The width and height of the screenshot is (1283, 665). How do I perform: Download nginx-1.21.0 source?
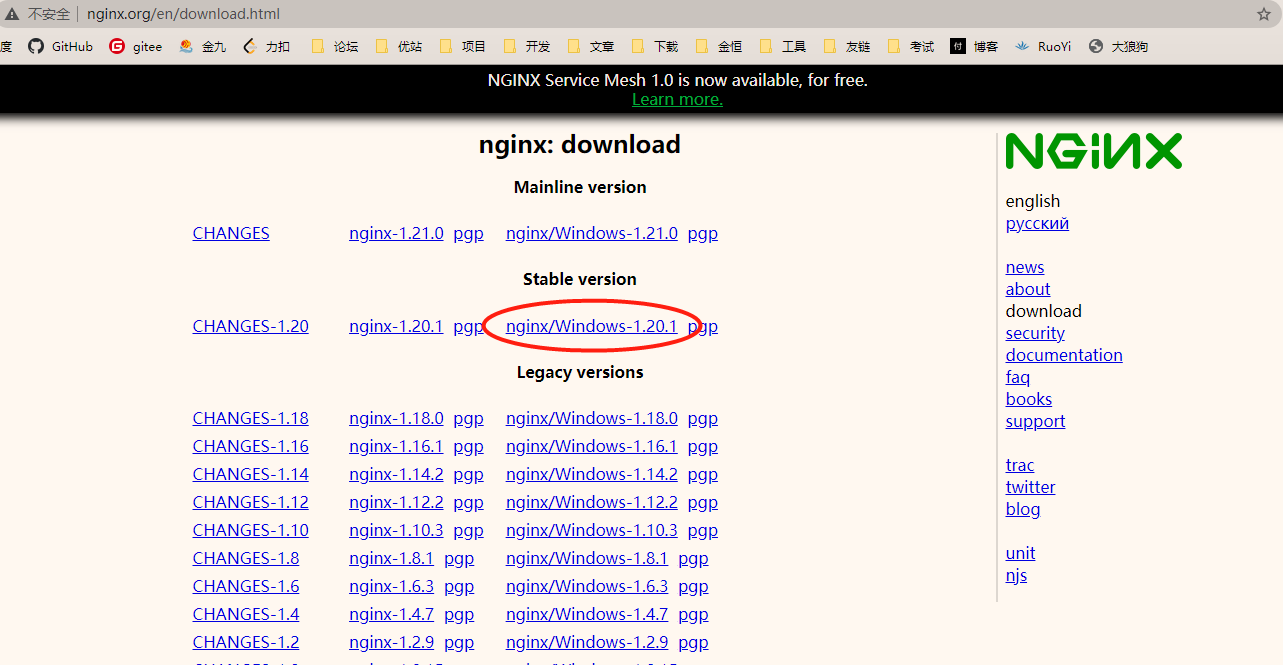tap(396, 233)
